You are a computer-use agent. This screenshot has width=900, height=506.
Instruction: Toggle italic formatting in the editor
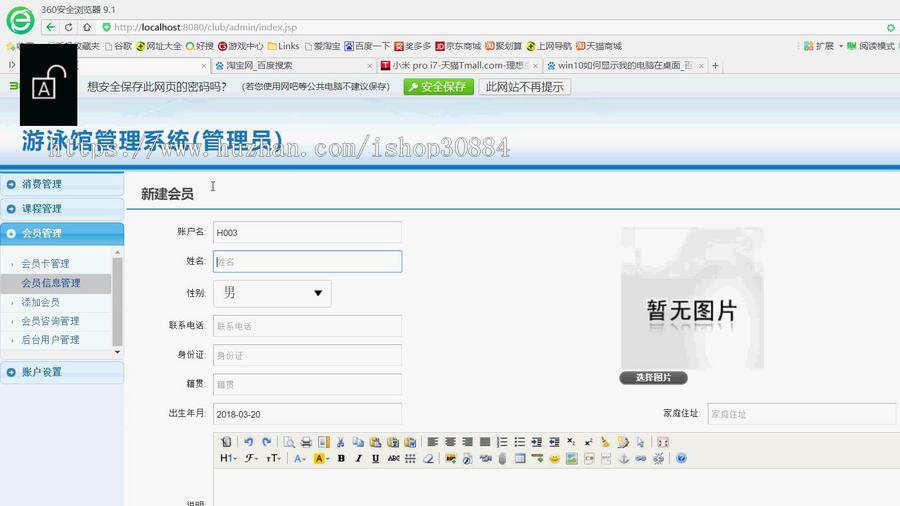click(358, 458)
